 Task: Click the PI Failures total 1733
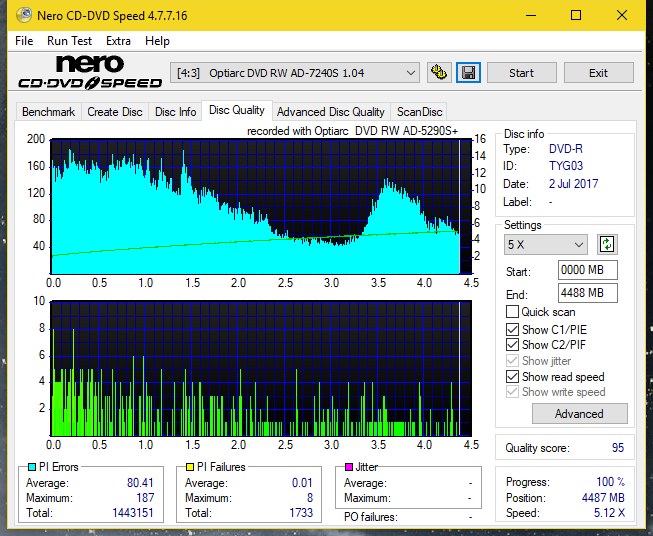coord(301,512)
